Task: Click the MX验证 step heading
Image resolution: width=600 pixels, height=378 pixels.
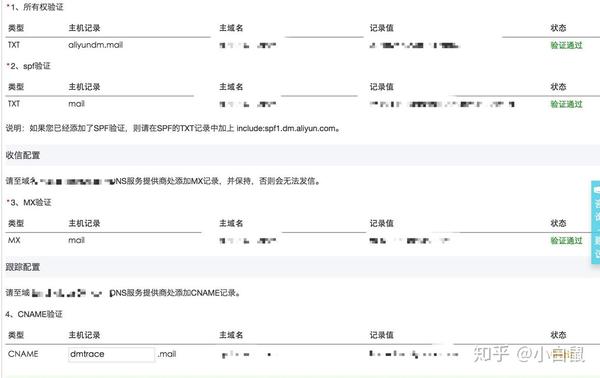Action: point(29,203)
